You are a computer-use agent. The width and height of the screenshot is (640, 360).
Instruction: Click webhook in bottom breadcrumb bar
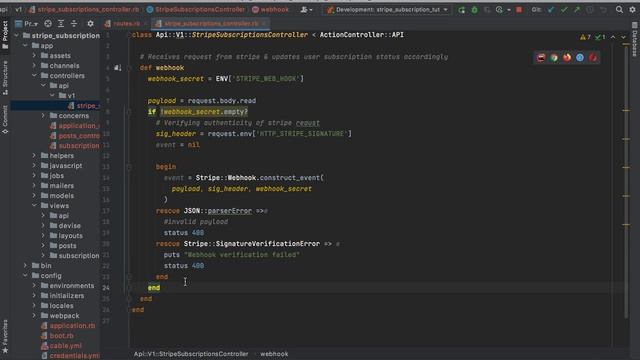[x=274, y=354]
